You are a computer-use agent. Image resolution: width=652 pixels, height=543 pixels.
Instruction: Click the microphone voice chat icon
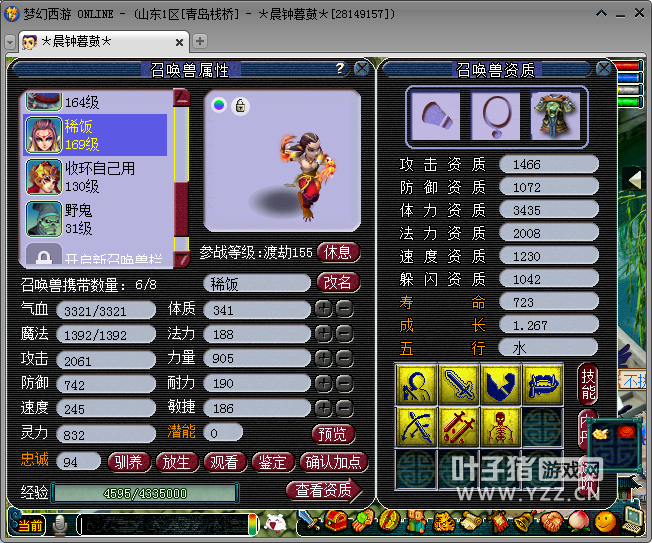click(x=60, y=525)
